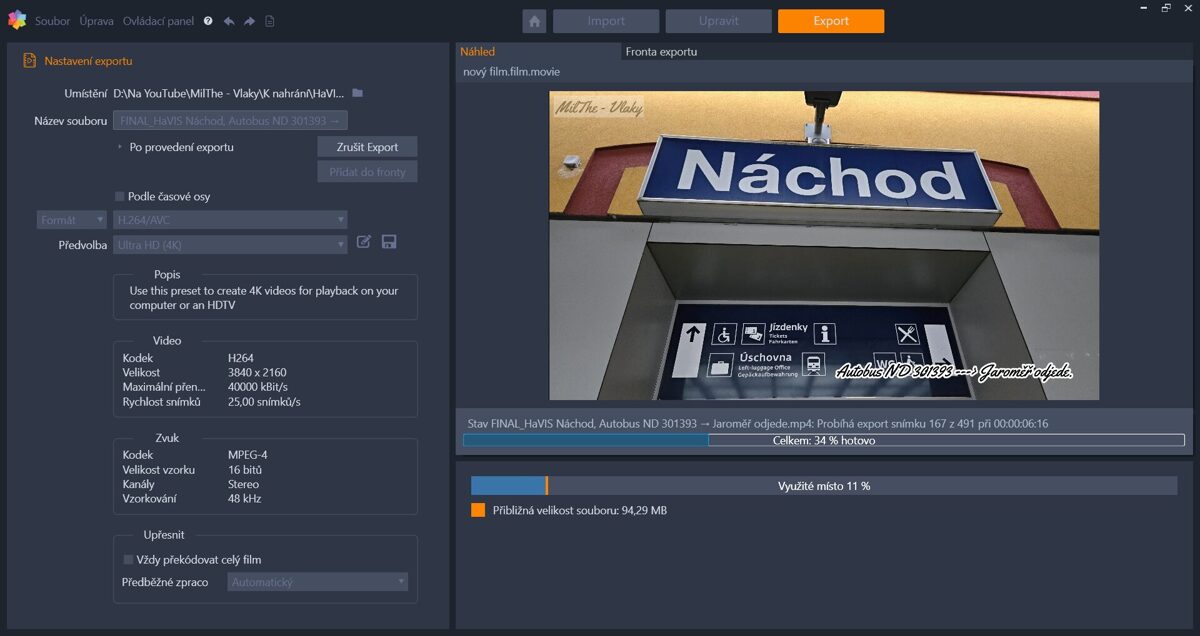Save the preset with the floppy disk icon
The image size is (1200, 636).
point(389,241)
